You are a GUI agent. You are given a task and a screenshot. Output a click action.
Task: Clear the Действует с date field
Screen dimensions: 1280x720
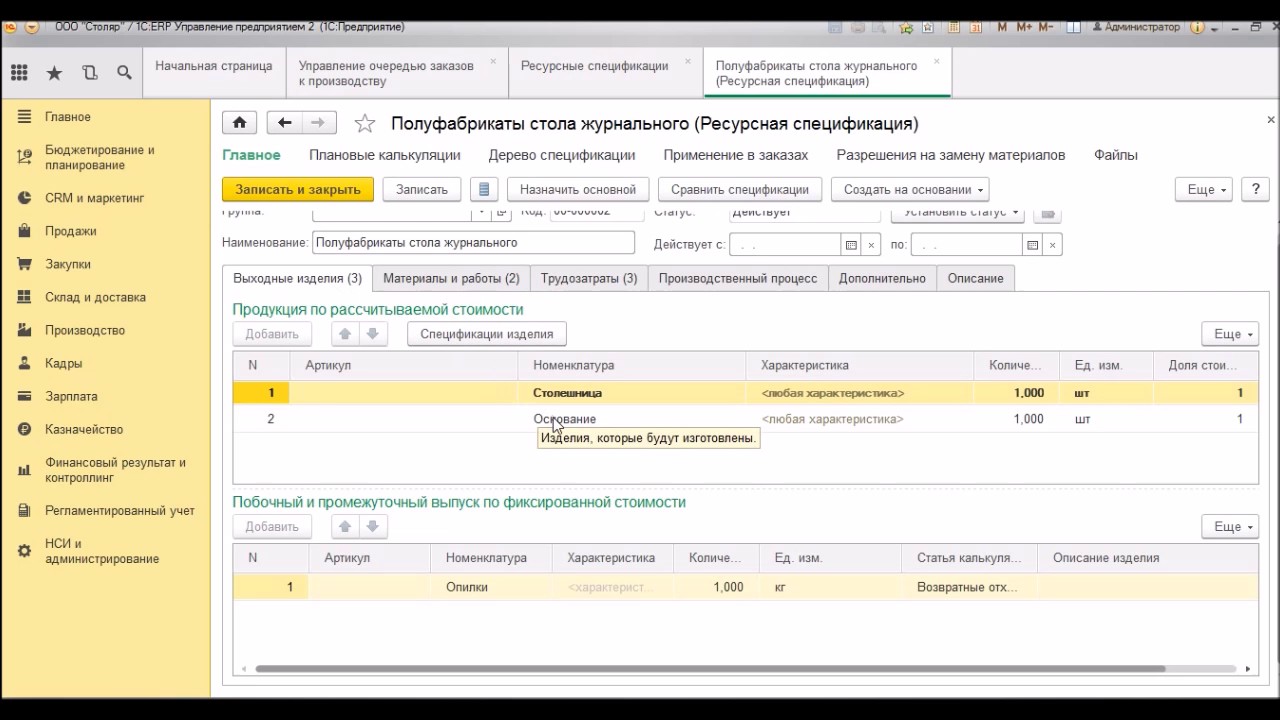click(871, 244)
